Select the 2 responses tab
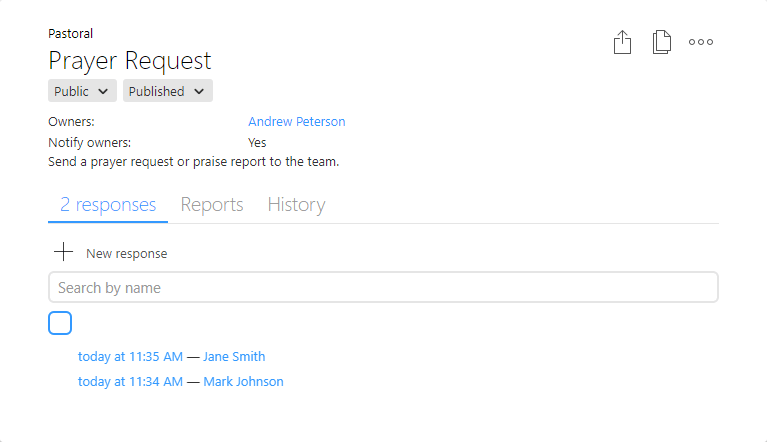Screen dimensions: 767x442 coord(108,204)
